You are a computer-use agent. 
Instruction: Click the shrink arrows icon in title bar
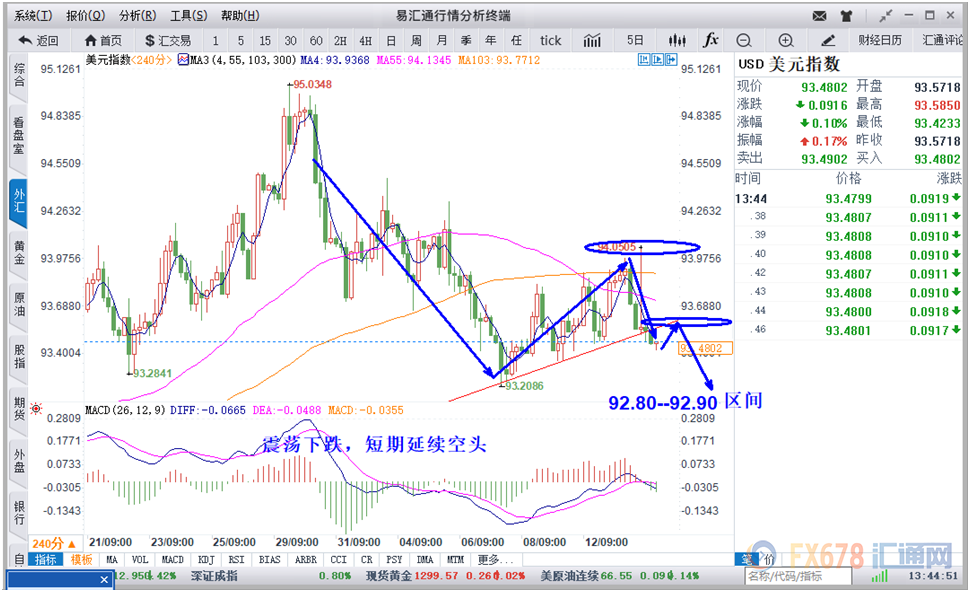point(886,15)
